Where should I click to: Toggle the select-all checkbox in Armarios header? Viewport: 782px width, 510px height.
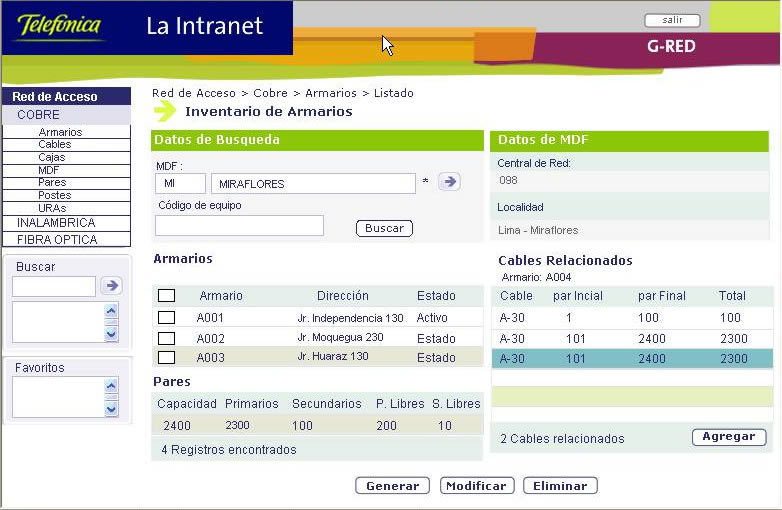[x=166, y=295]
